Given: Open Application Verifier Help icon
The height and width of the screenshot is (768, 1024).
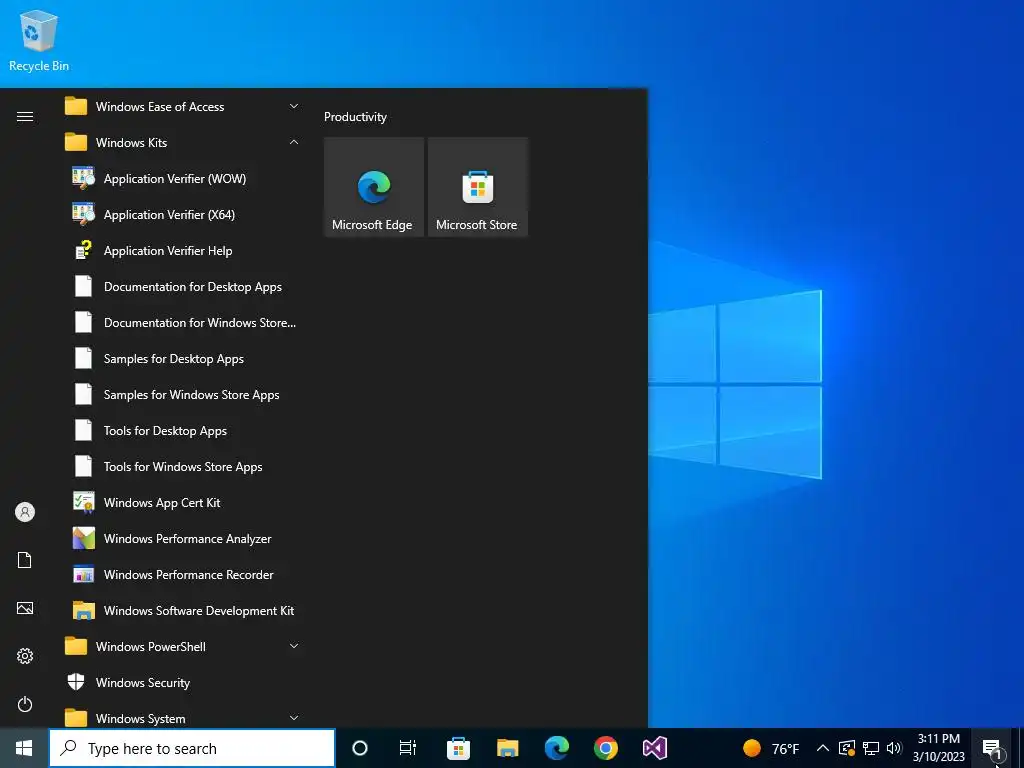Looking at the screenshot, I should (x=84, y=250).
